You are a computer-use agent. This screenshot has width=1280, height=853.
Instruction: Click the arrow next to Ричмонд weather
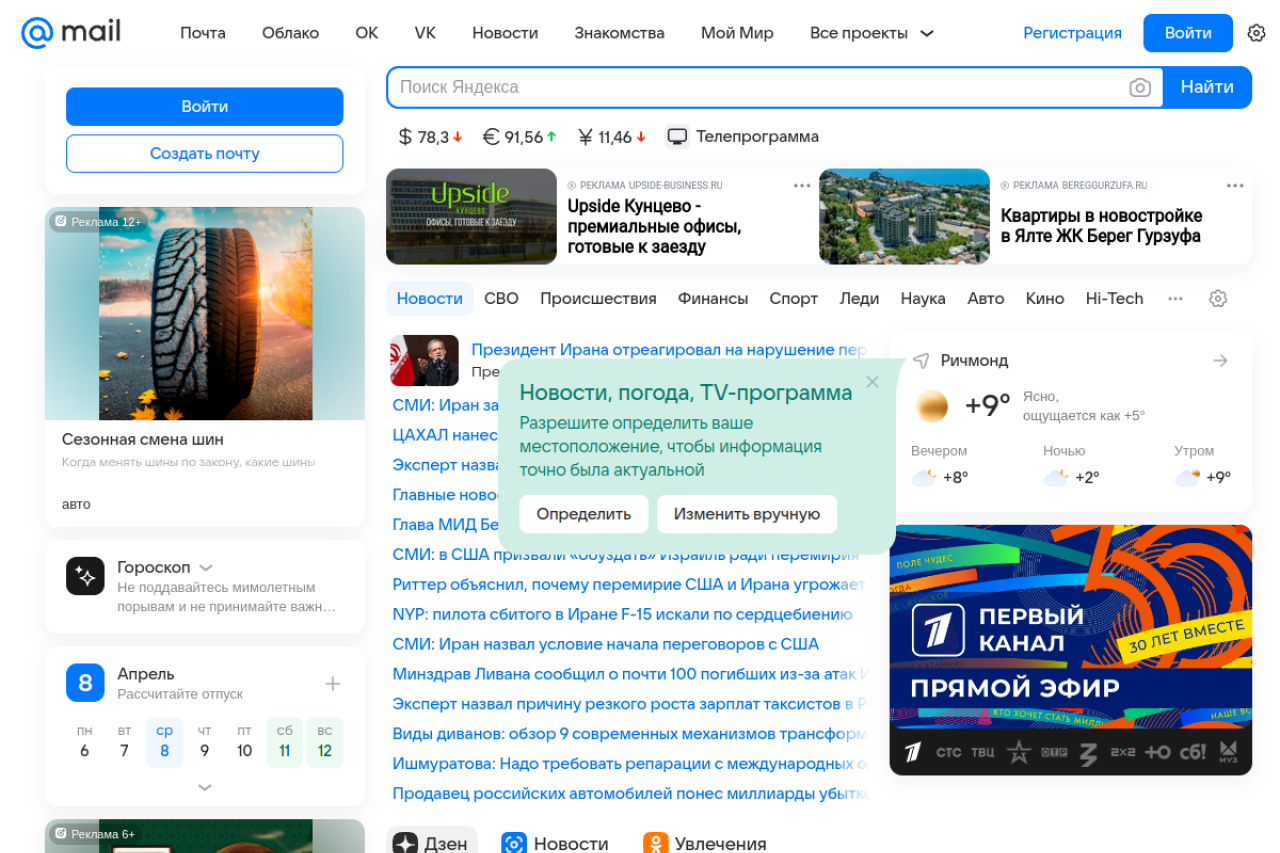coord(1220,360)
